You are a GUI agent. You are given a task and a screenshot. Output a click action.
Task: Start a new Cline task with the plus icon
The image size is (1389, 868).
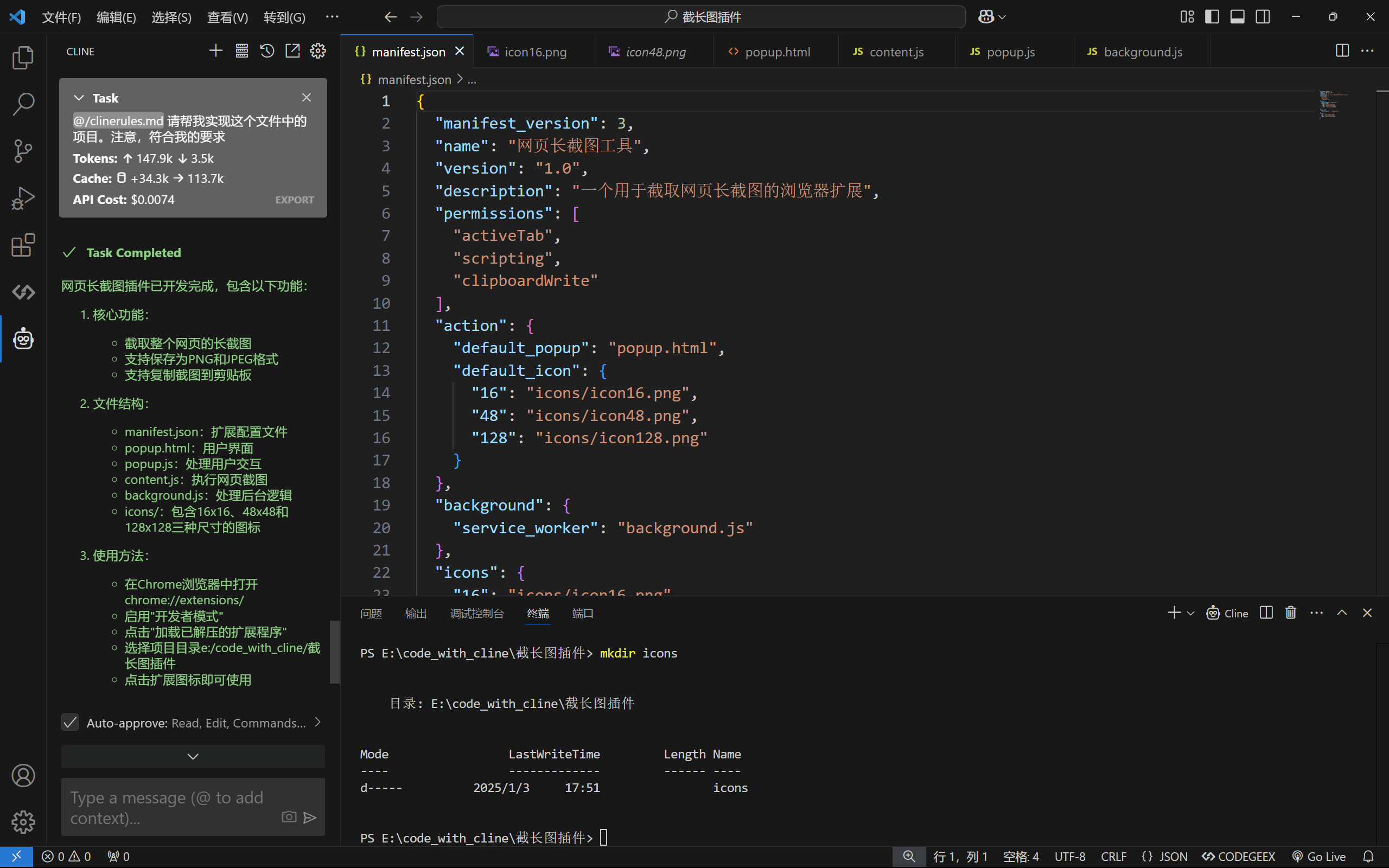click(216, 51)
